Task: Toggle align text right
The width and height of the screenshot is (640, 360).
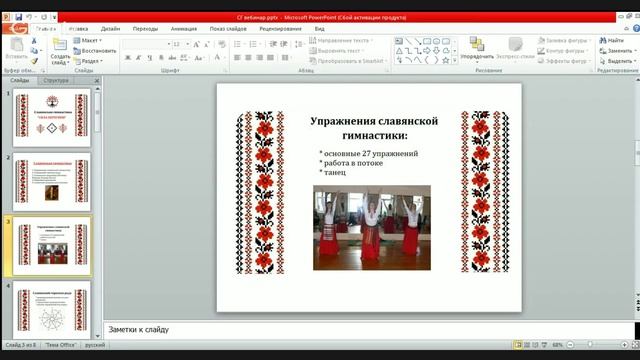Action: tap(259, 58)
